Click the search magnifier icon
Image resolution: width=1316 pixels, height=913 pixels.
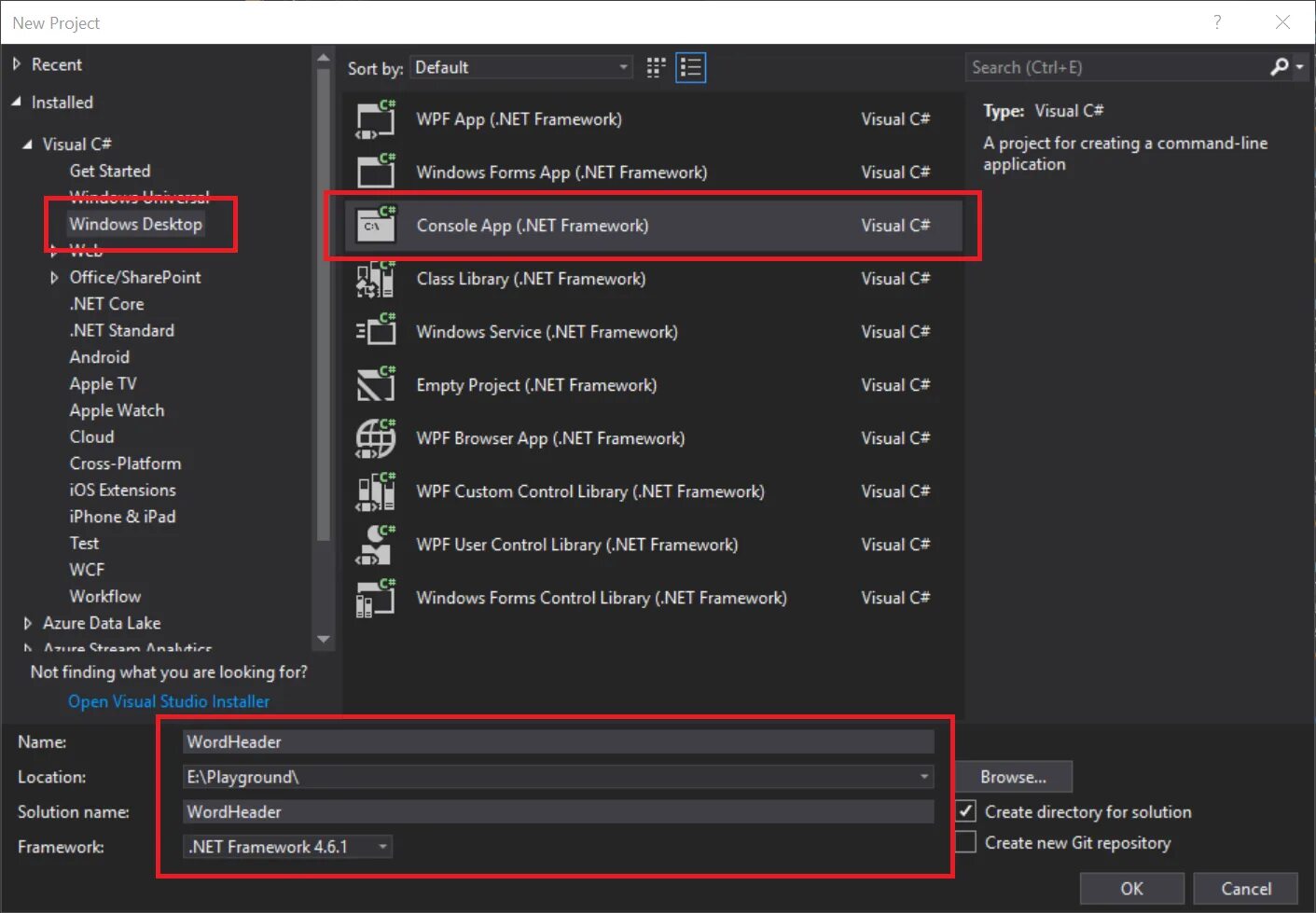tap(1280, 67)
